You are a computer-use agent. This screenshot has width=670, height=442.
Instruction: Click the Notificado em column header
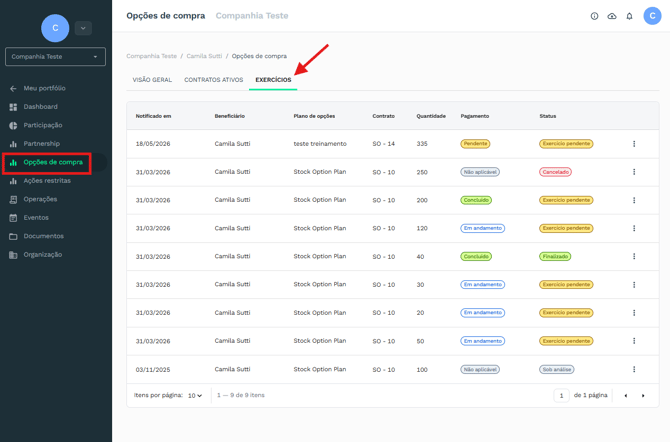pyautogui.click(x=153, y=116)
